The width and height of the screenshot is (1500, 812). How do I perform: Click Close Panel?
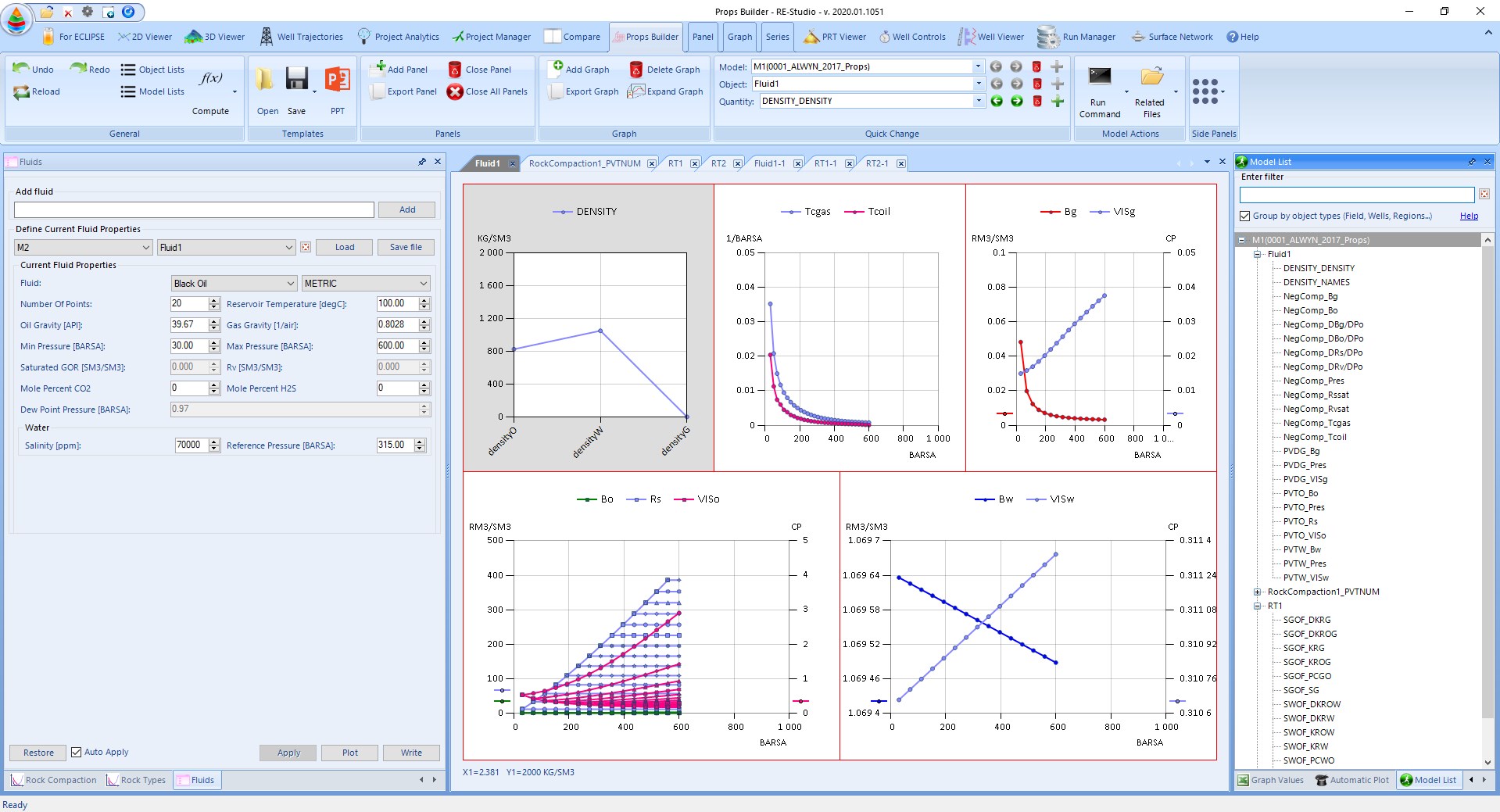click(479, 69)
